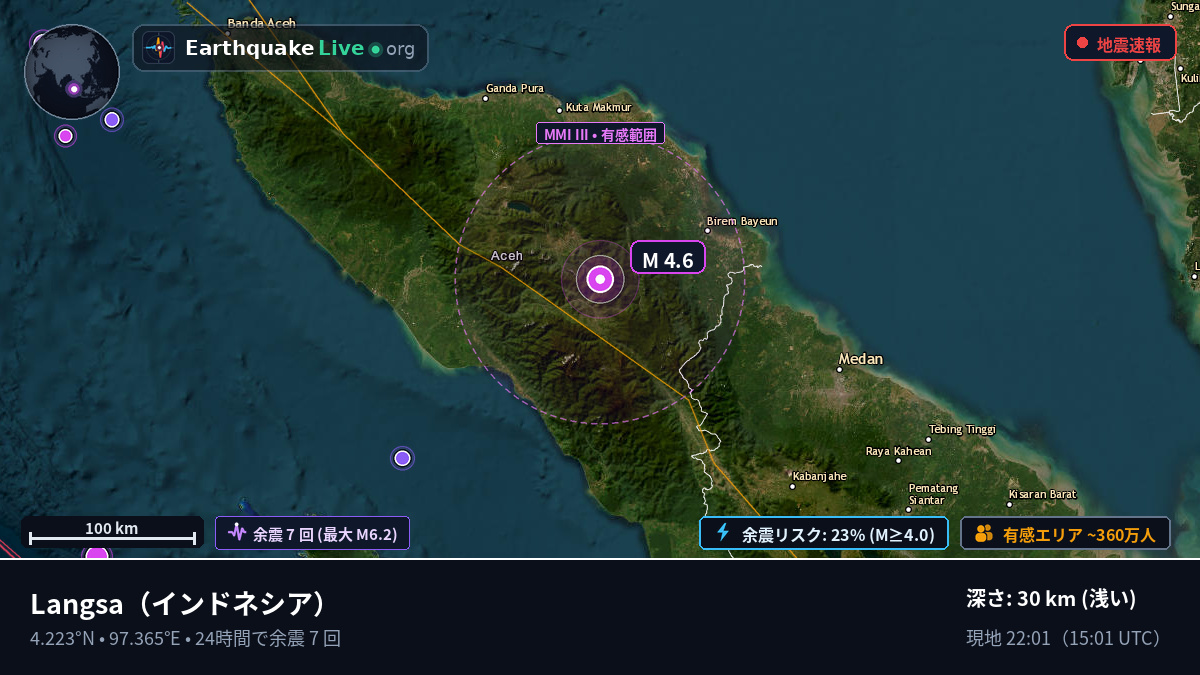Open the EarthquakeLive.org title link

300,48
